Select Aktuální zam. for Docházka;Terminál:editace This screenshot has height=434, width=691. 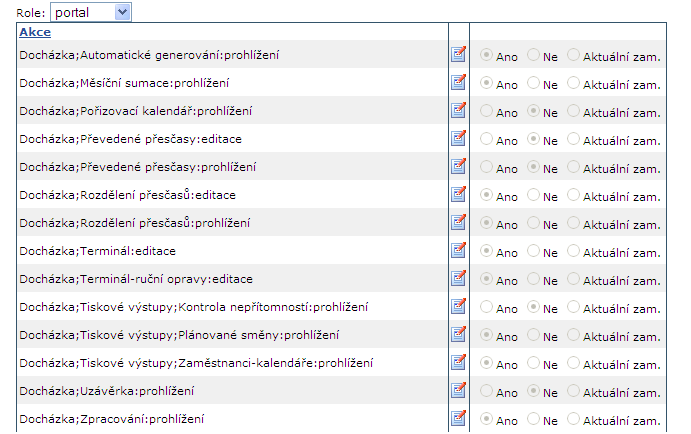coord(573,250)
